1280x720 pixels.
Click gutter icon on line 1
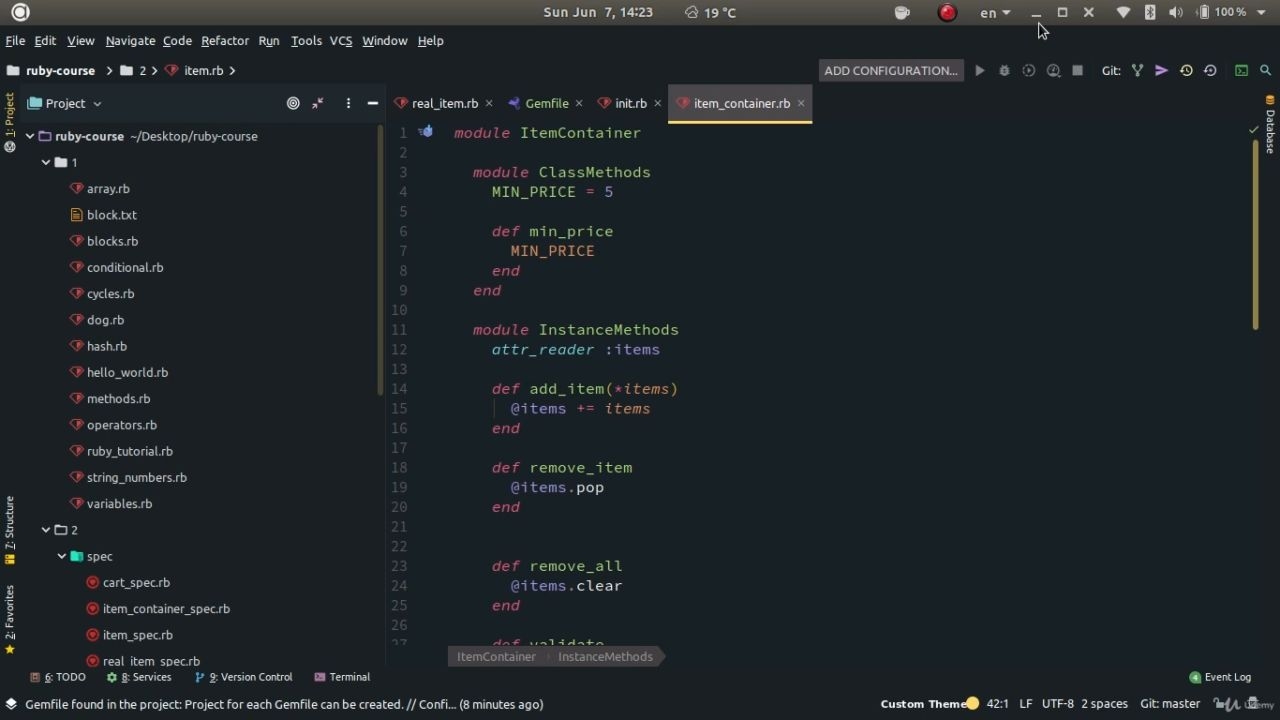click(x=426, y=132)
